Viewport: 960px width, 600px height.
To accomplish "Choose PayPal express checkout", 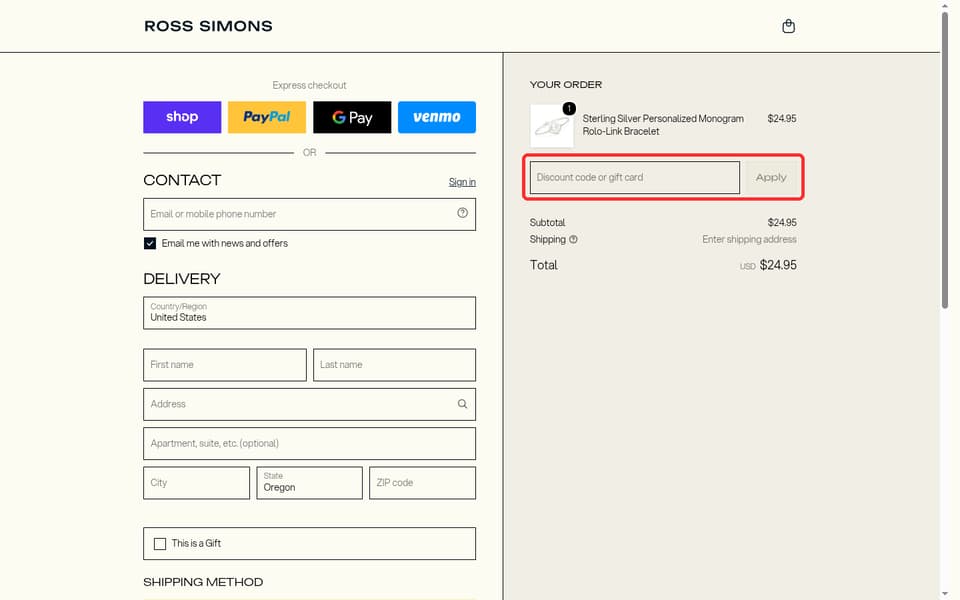I will (266, 117).
